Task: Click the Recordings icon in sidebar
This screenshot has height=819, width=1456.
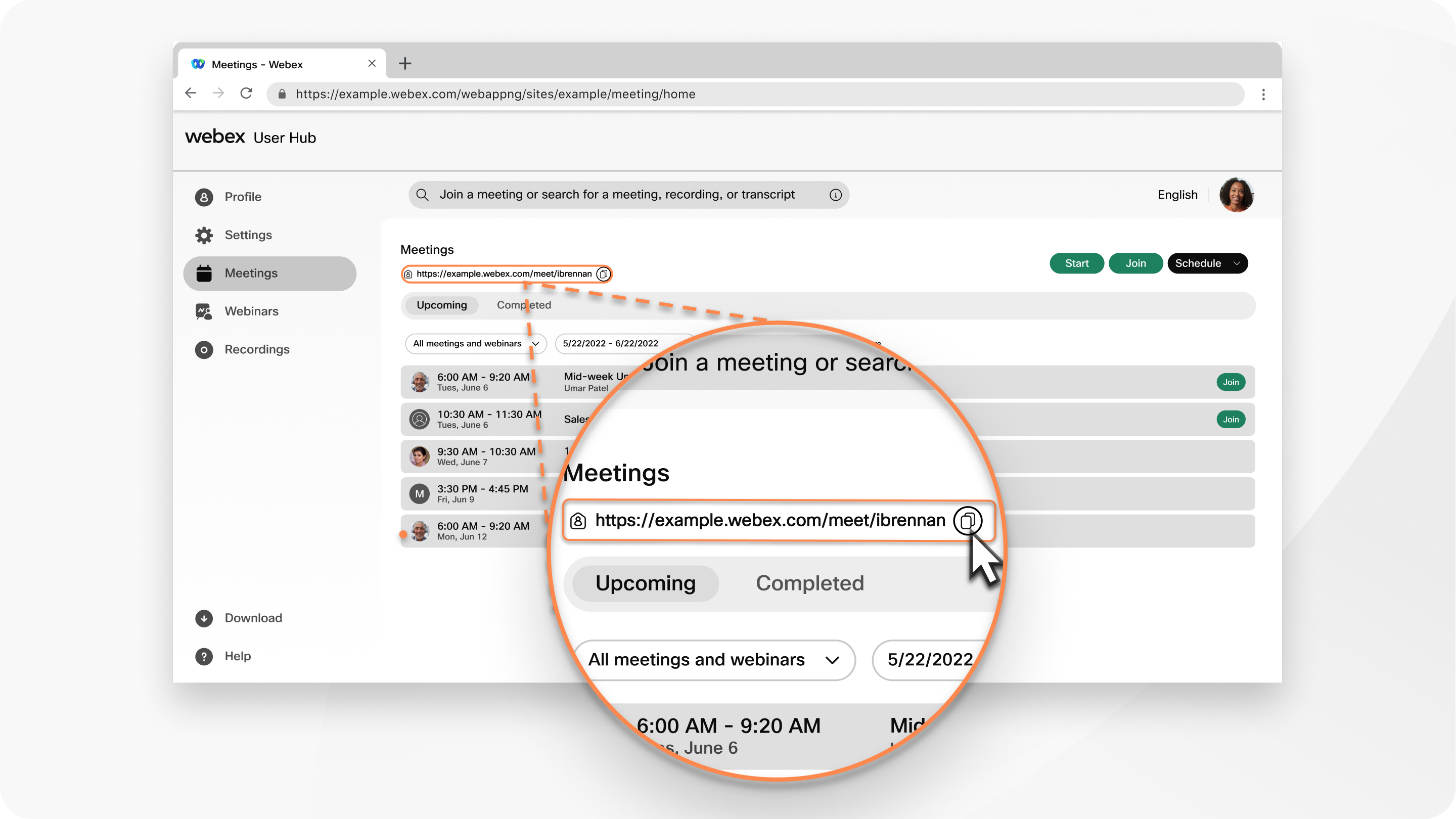Action: point(203,349)
